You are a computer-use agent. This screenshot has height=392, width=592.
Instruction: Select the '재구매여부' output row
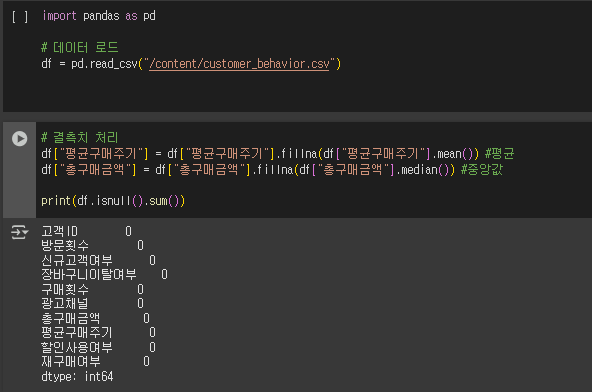point(96,362)
